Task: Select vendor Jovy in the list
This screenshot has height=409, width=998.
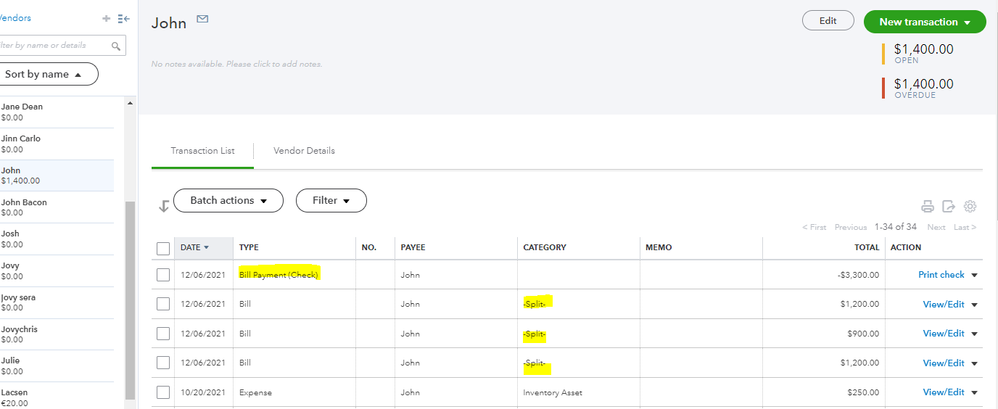Action: click(57, 271)
